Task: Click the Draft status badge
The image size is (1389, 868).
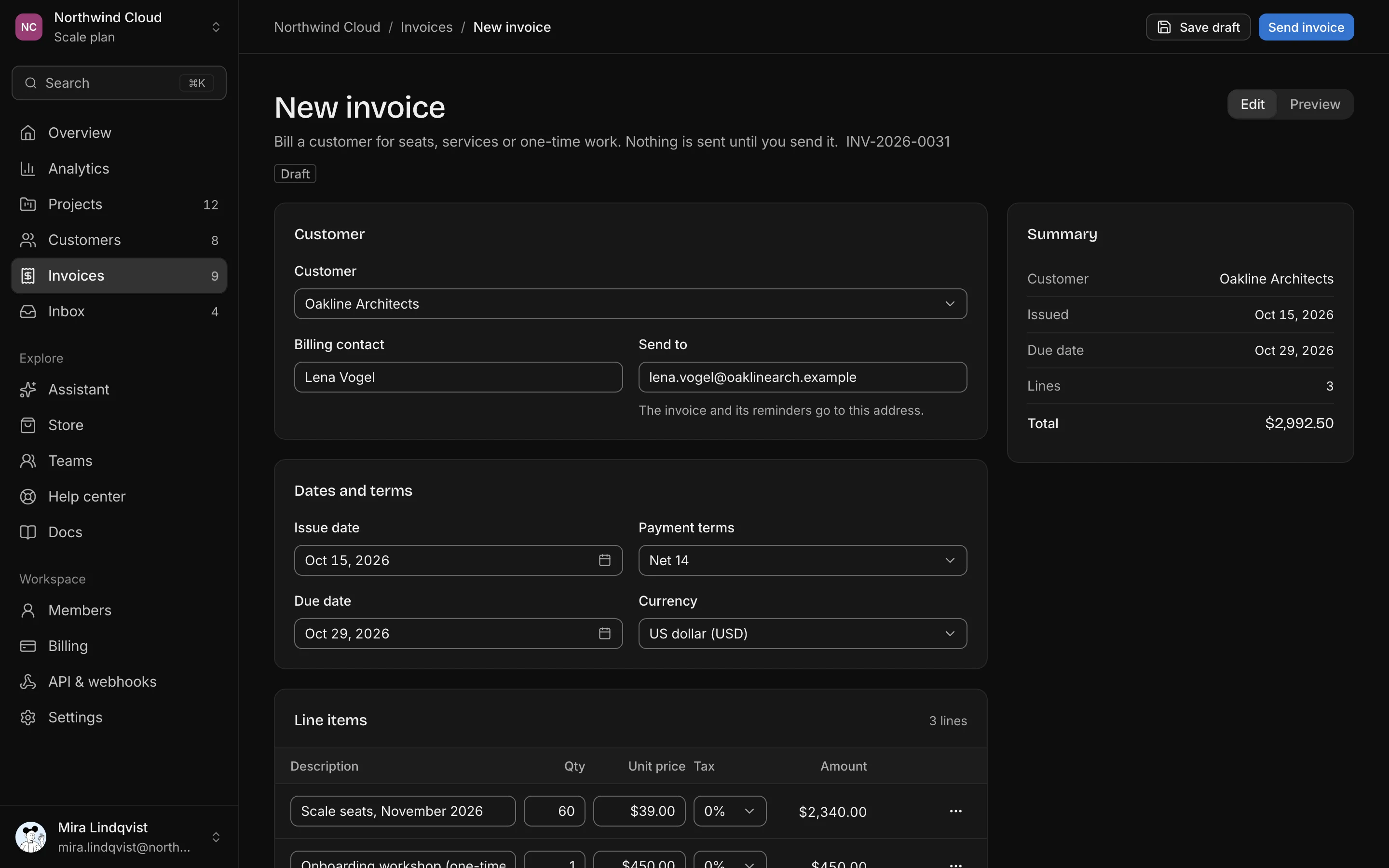Action: [x=295, y=174]
